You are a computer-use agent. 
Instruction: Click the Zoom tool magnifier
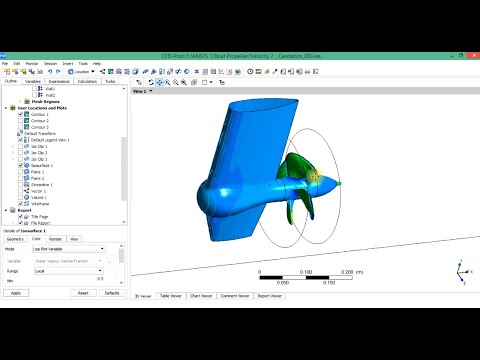tap(167, 82)
